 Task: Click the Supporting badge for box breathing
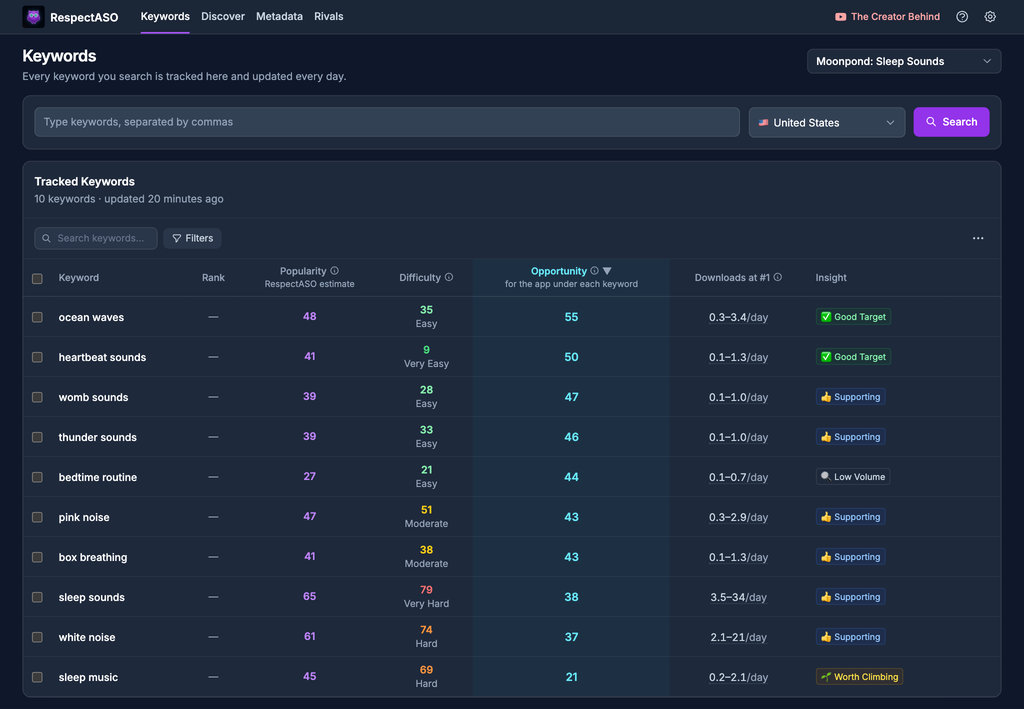[x=850, y=557]
